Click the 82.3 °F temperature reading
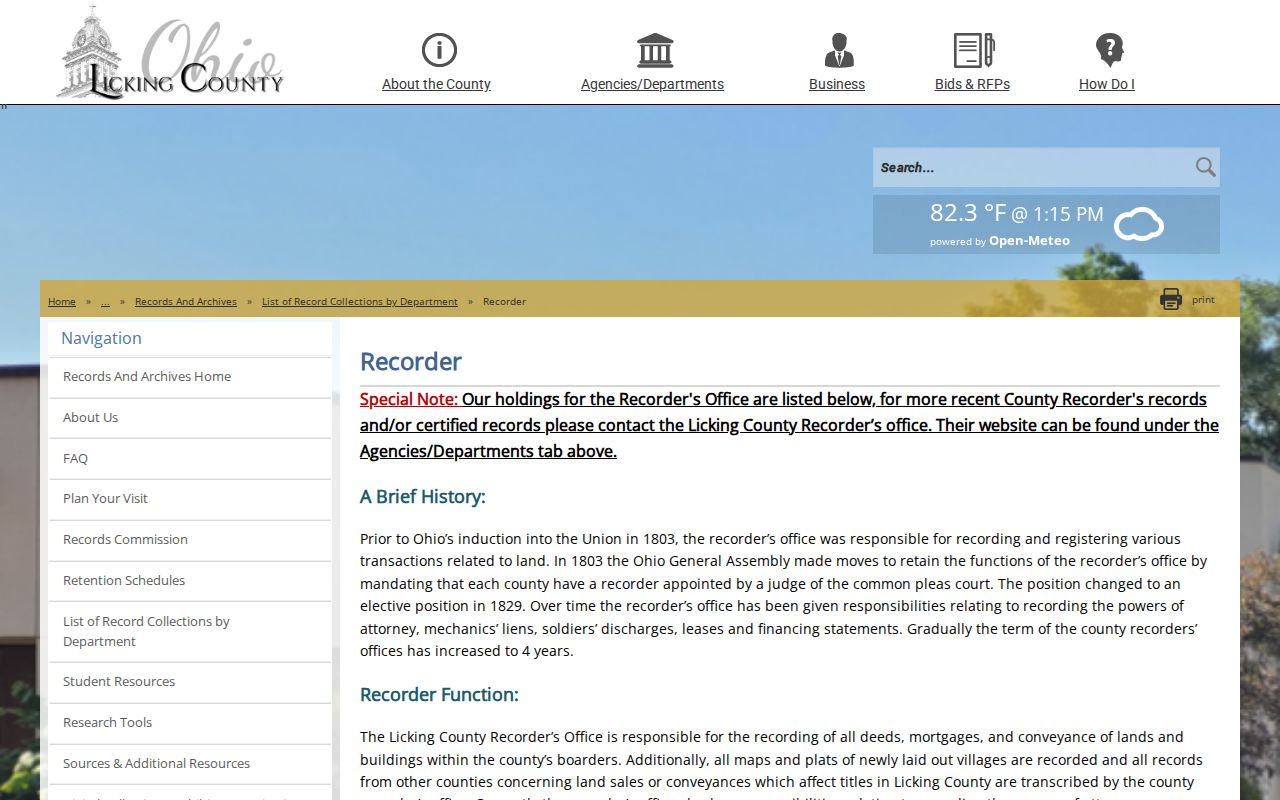This screenshot has width=1280, height=800. tap(968, 213)
